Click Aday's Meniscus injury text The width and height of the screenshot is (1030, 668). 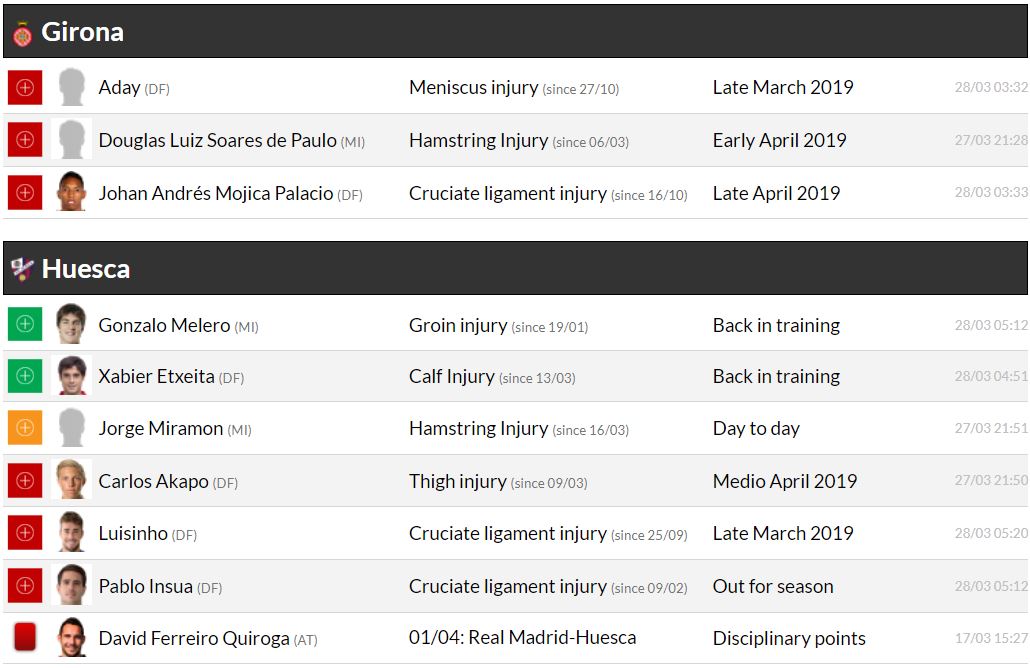473,88
